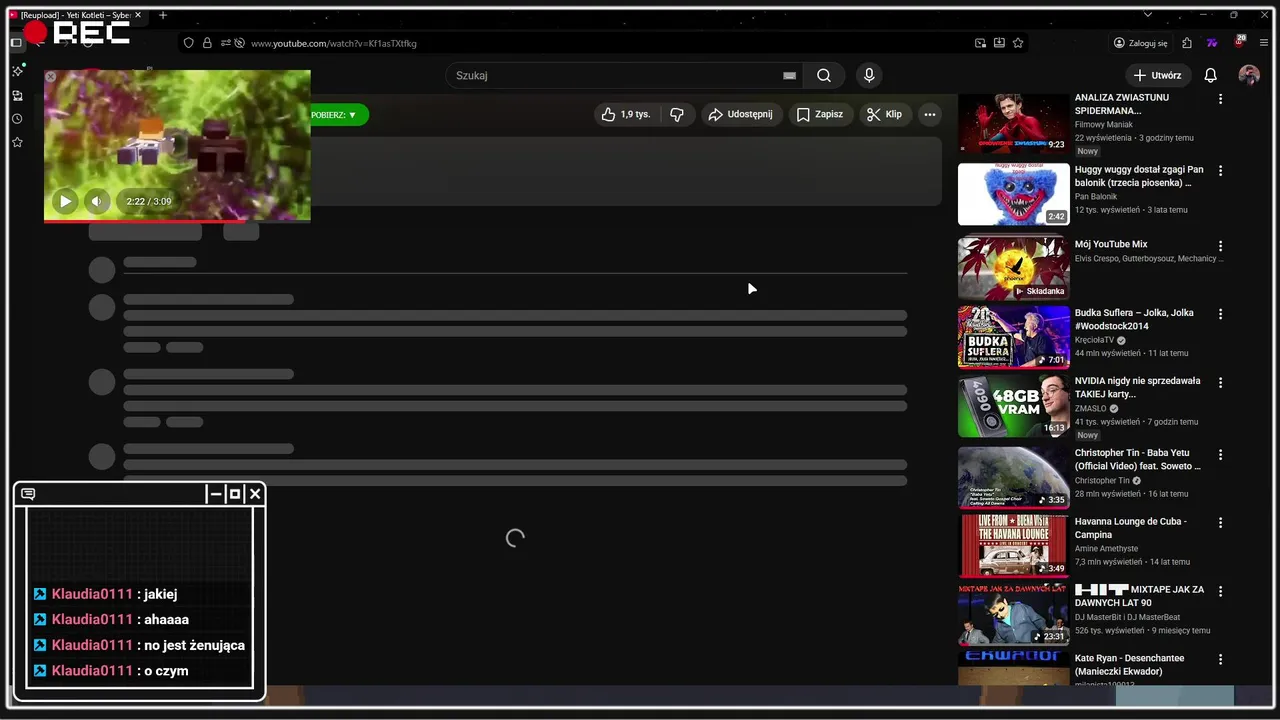The image size is (1280, 720).
Task: Open a new browser tab with plus
Action: tap(163, 15)
